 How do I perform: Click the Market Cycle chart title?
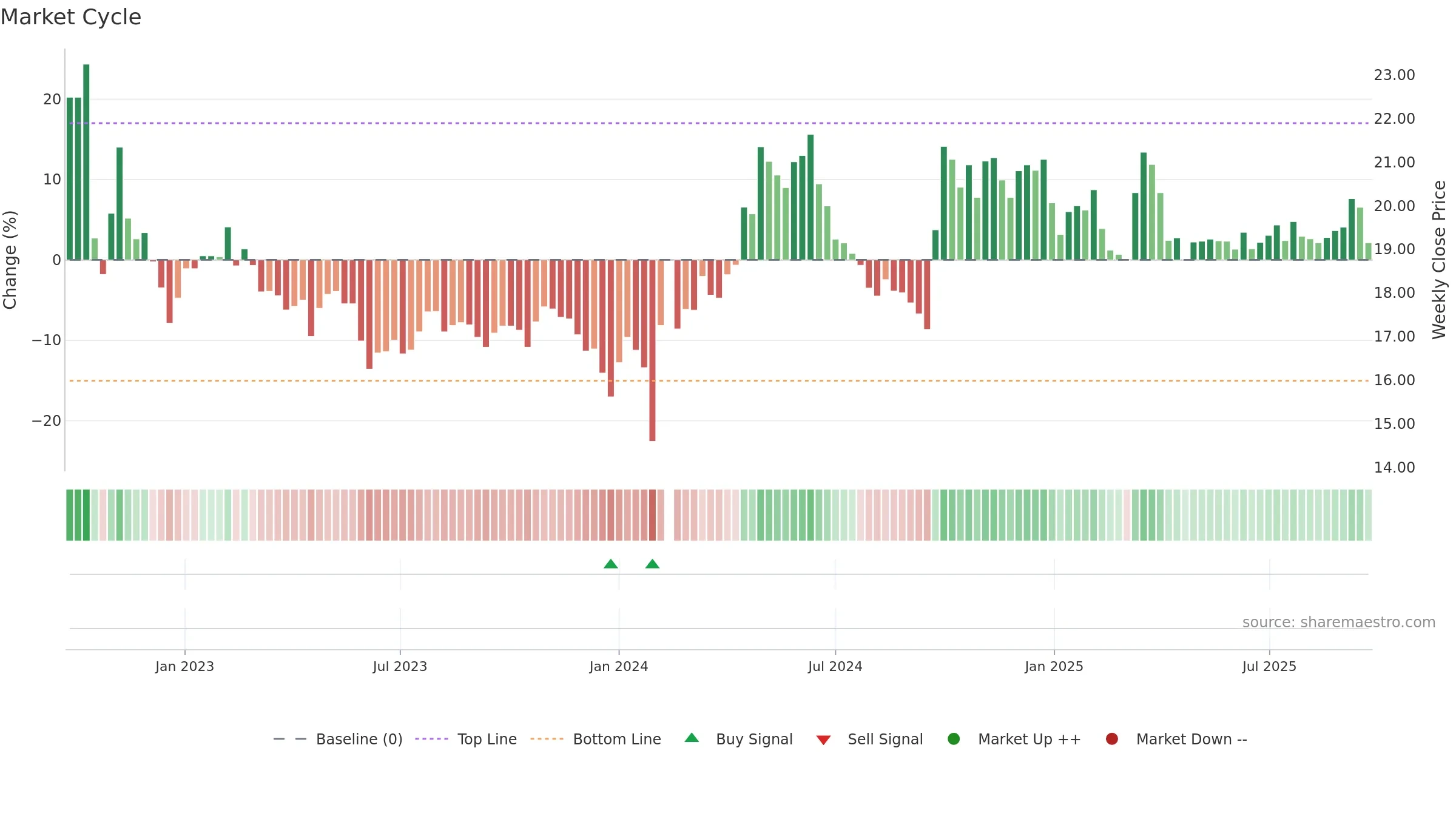click(71, 17)
